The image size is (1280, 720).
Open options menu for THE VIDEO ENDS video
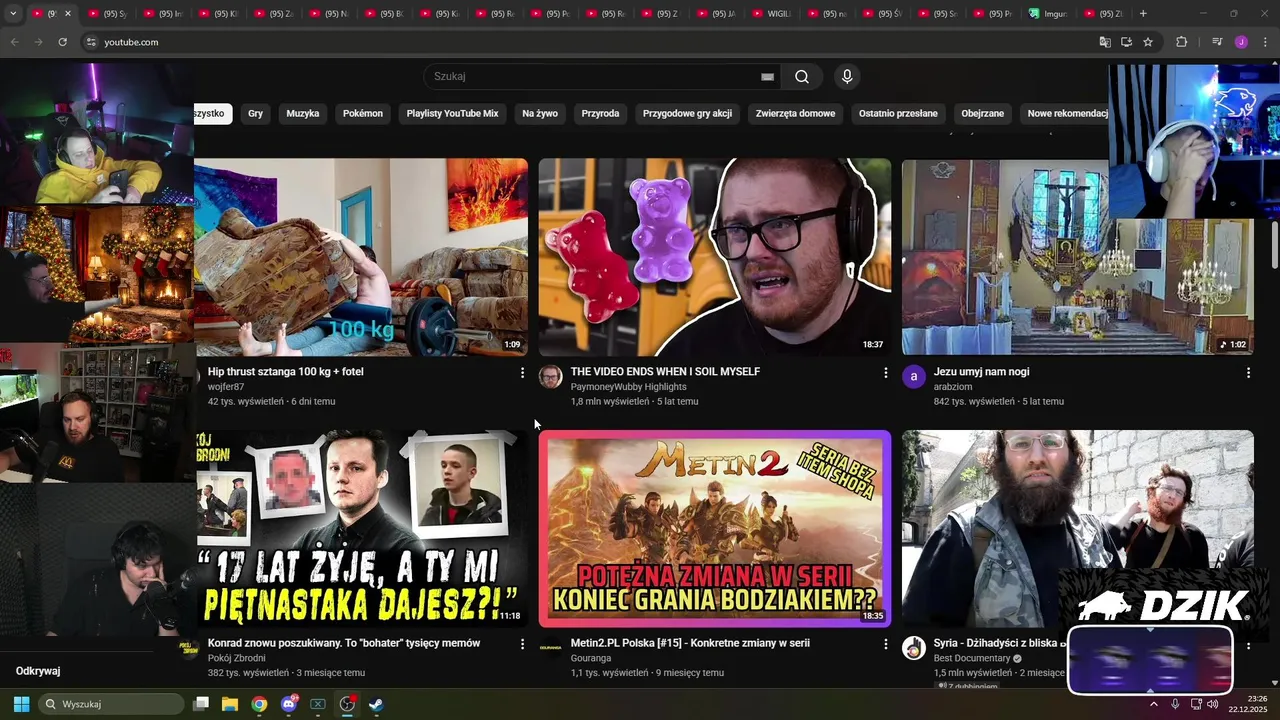tap(885, 372)
